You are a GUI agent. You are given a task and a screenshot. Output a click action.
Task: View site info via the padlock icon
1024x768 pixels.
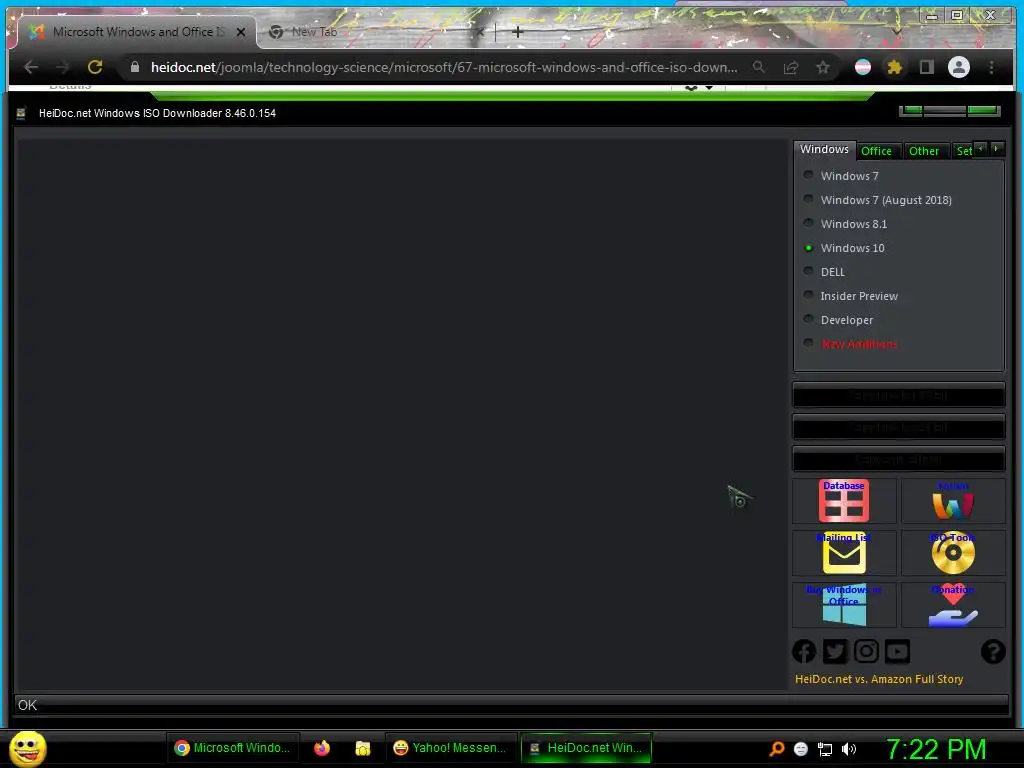135,67
